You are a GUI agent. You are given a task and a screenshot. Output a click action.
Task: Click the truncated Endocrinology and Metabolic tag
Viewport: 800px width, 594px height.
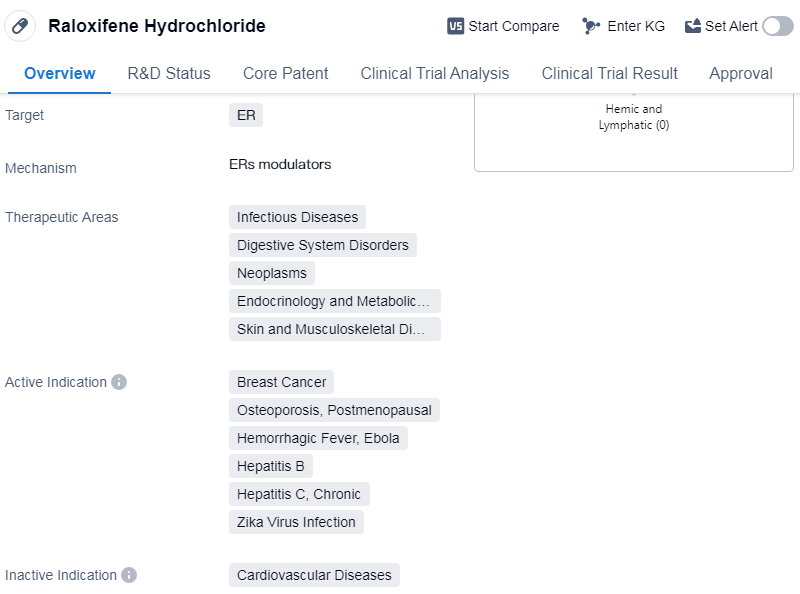point(334,301)
